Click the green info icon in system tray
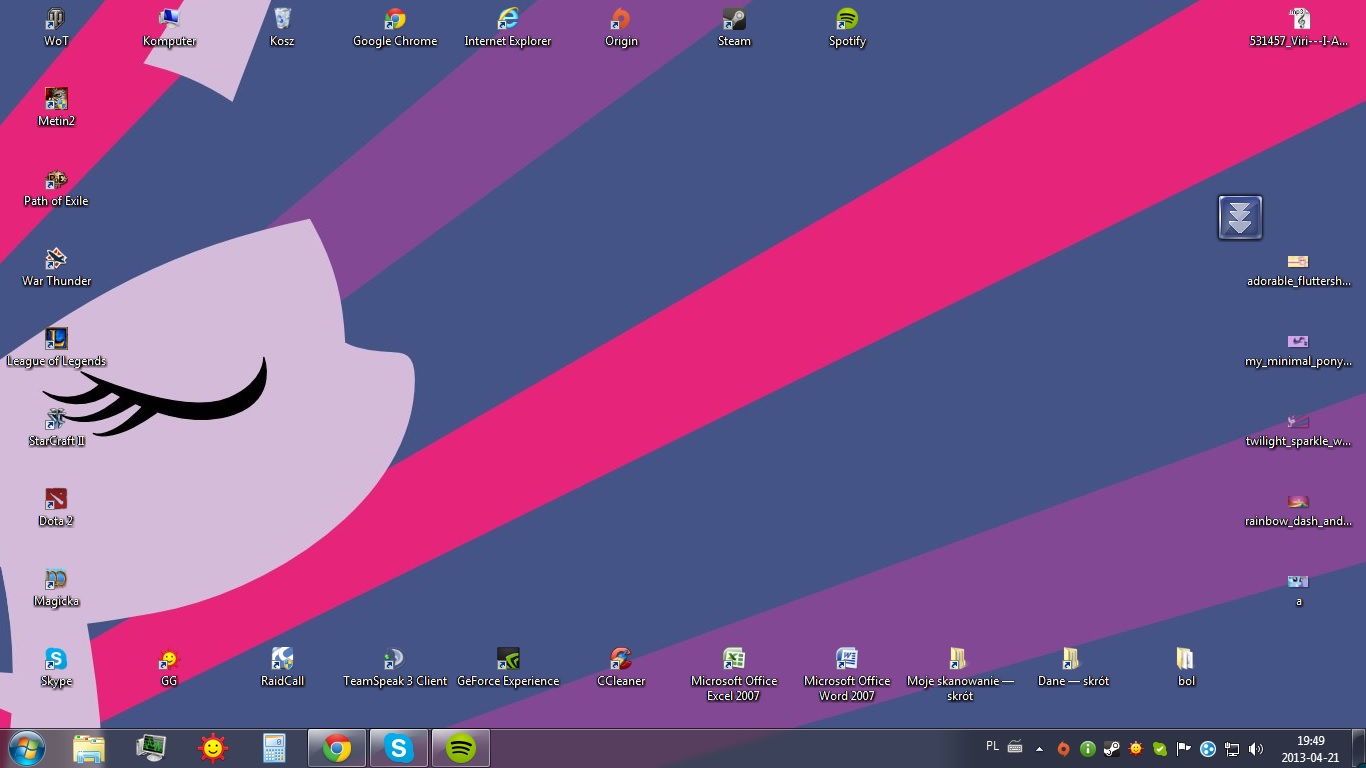 [1087, 748]
